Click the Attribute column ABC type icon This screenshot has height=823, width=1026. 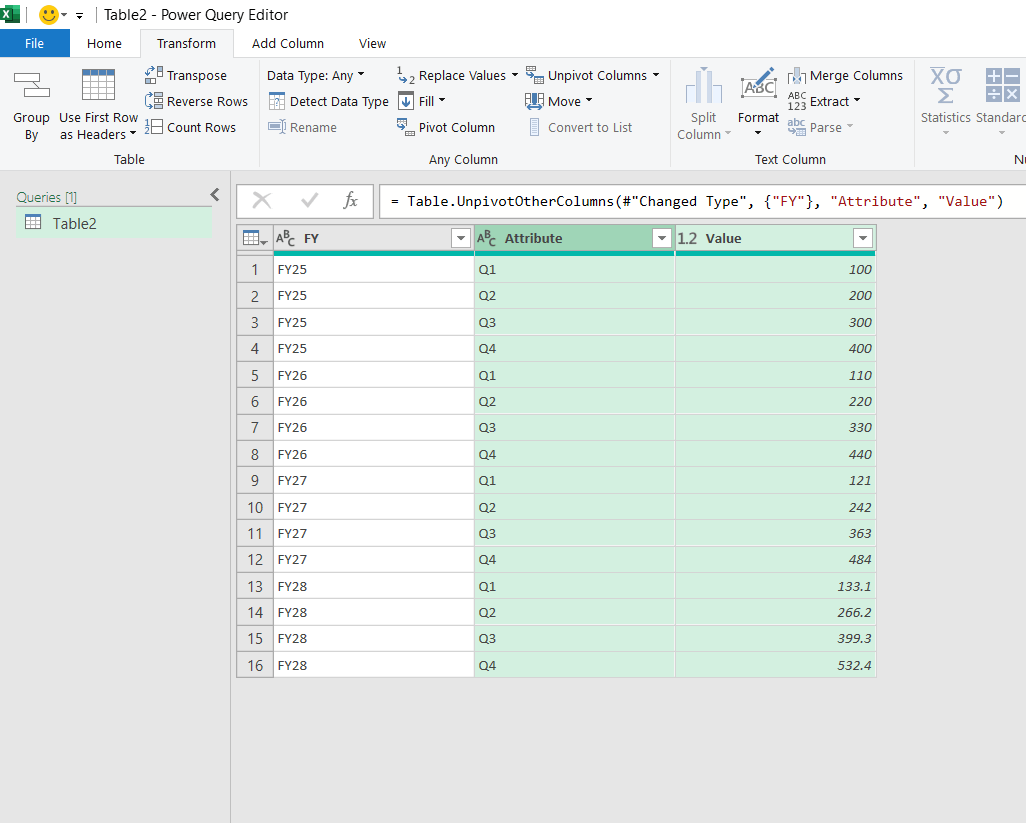pyautogui.click(x=486, y=238)
